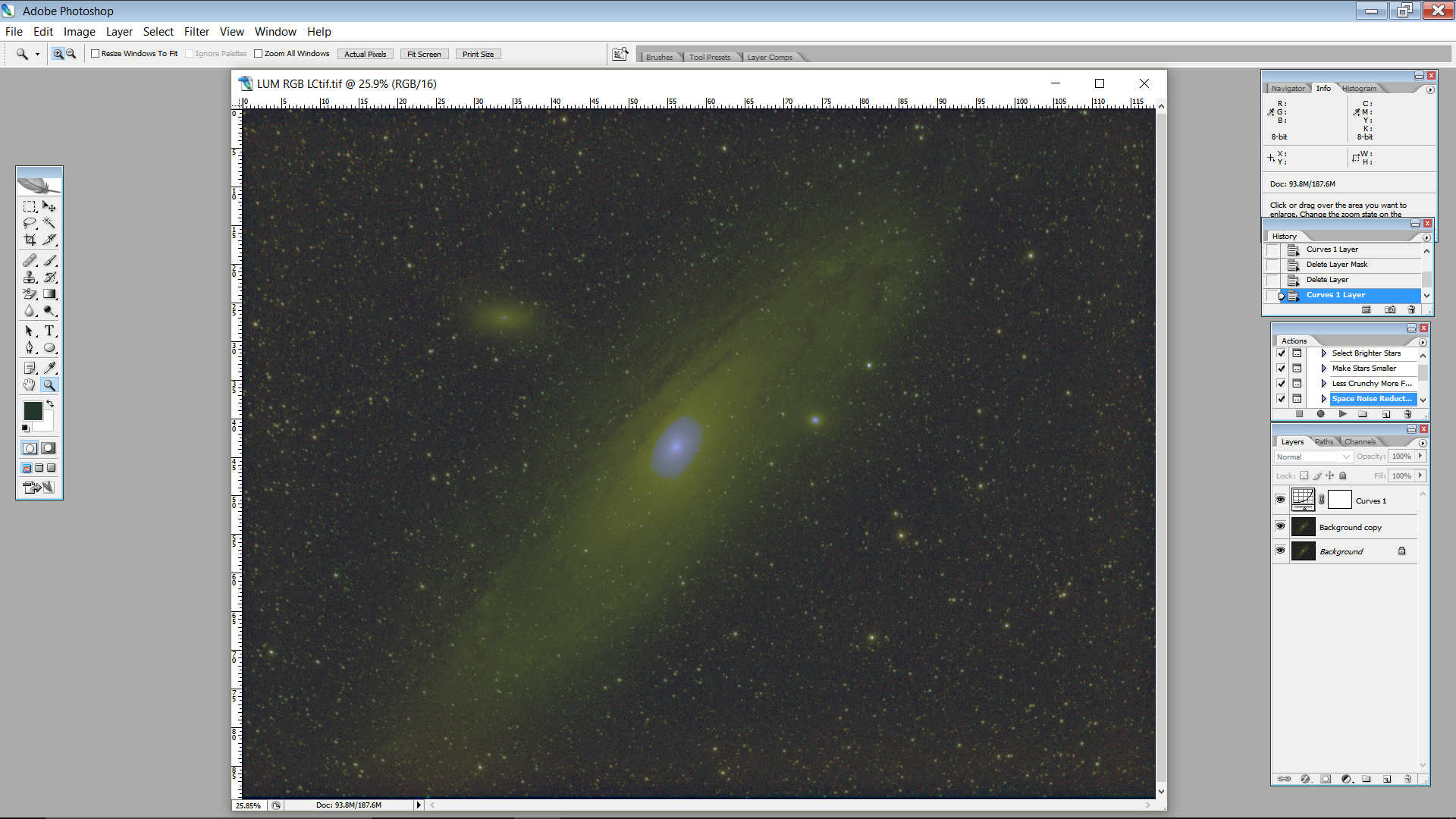The image size is (1456, 819).
Task: Open the layer Opacity slider arrow
Action: tap(1420, 457)
